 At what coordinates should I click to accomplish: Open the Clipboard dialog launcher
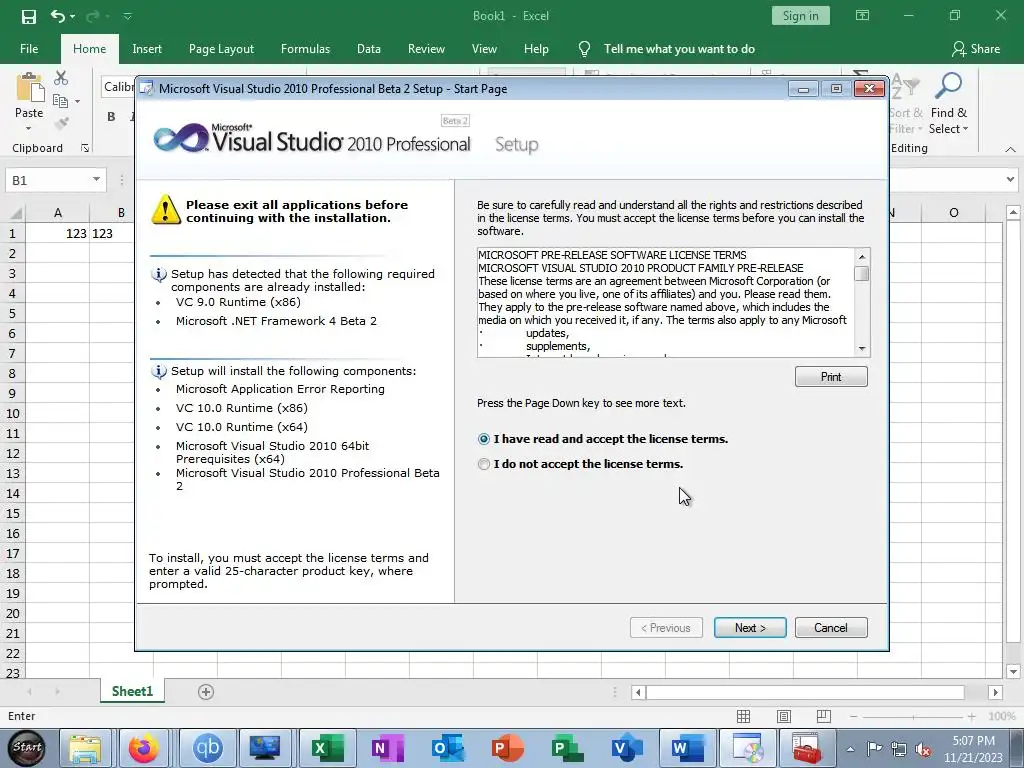click(x=85, y=148)
